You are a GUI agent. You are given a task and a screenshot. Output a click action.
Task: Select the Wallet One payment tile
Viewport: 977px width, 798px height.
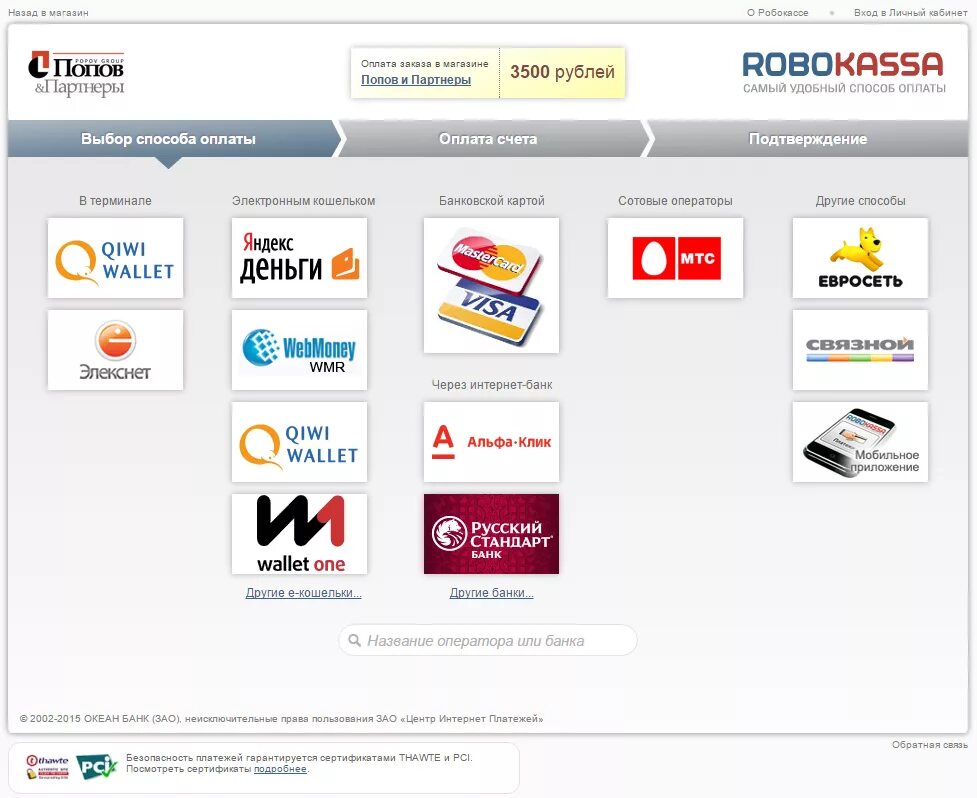pos(299,534)
